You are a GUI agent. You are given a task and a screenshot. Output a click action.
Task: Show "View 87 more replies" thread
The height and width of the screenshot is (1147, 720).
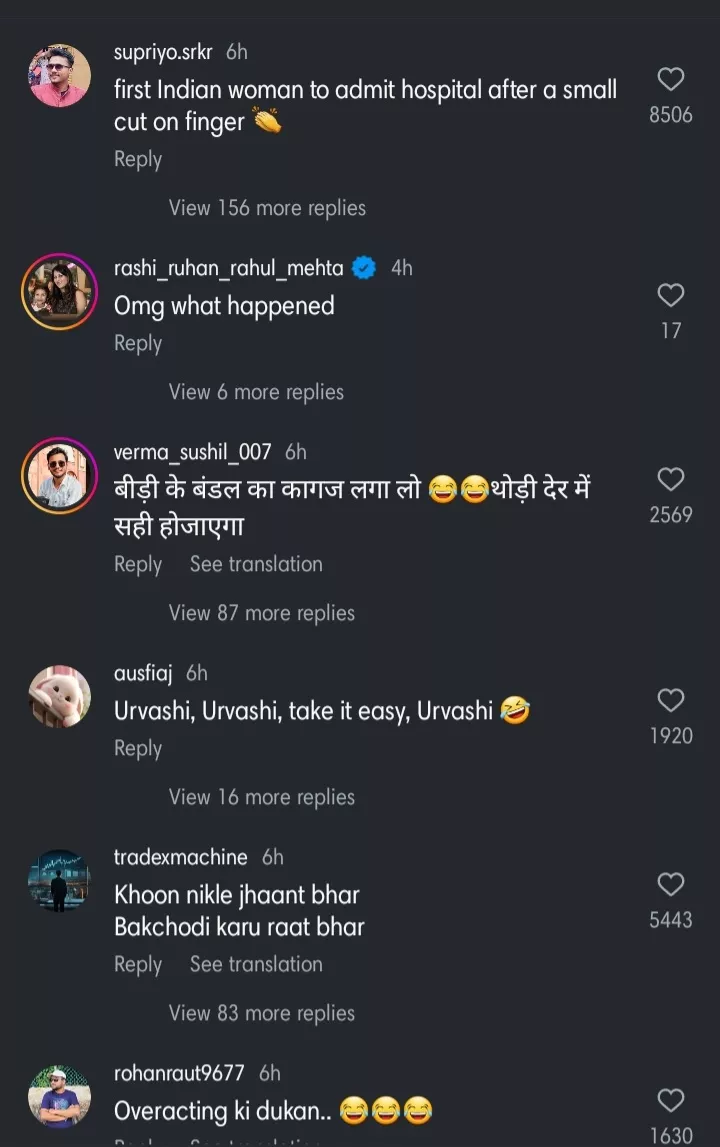coord(261,613)
